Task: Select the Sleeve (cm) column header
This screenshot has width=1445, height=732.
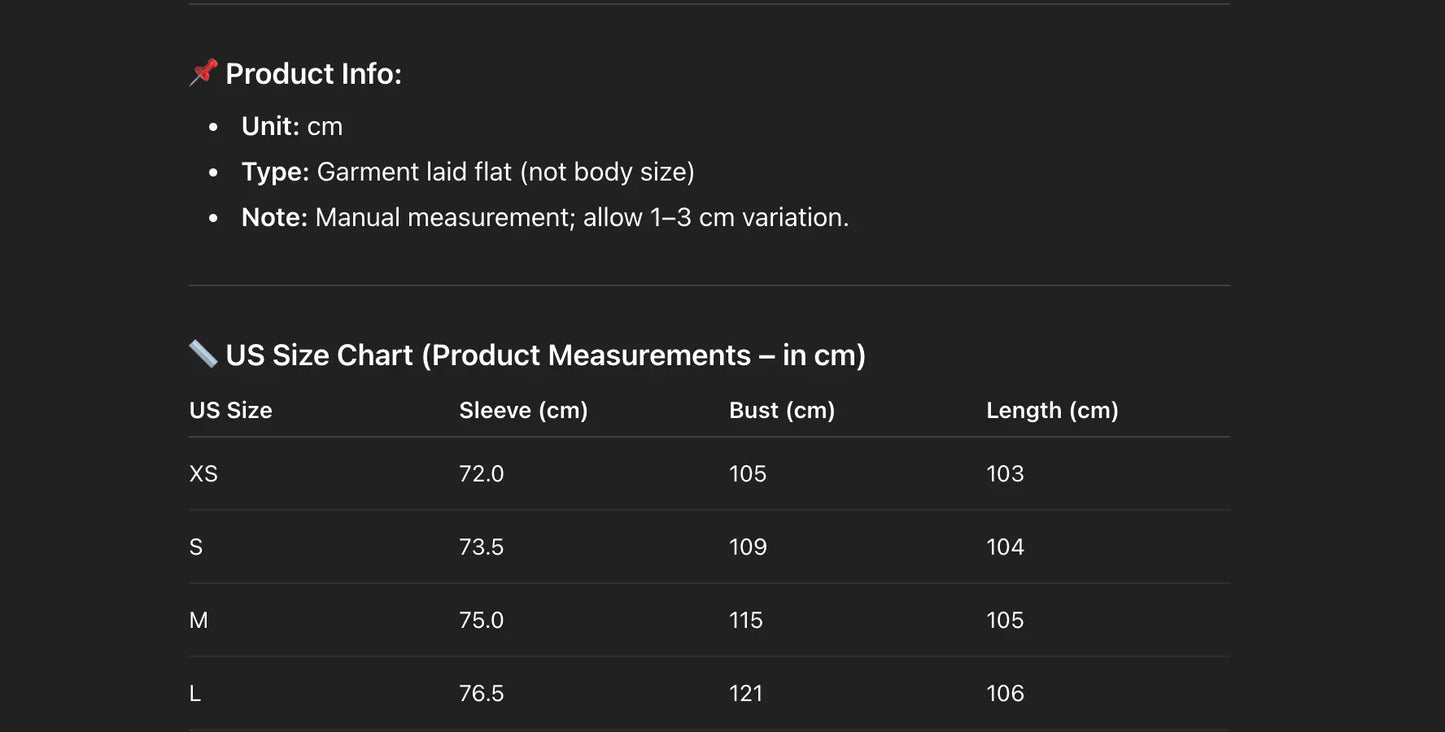Action: (523, 410)
